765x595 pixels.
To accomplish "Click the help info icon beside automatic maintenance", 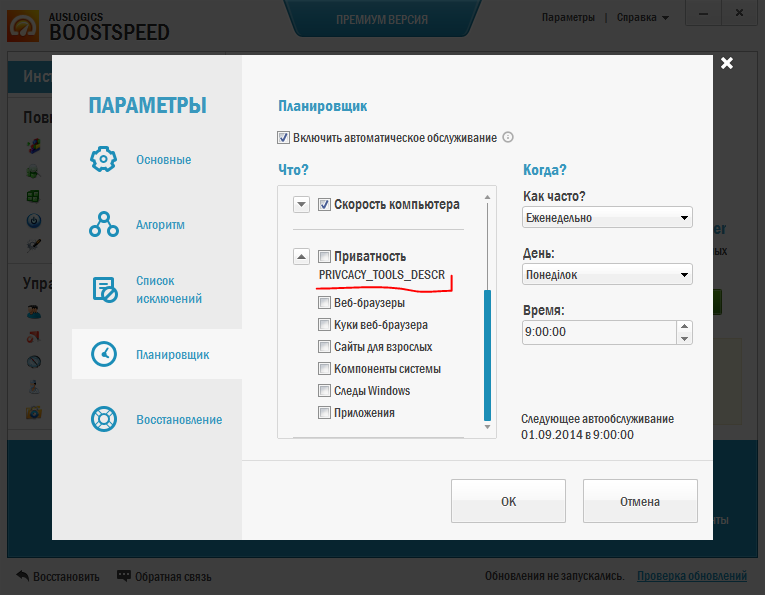I will click(507, 138).
